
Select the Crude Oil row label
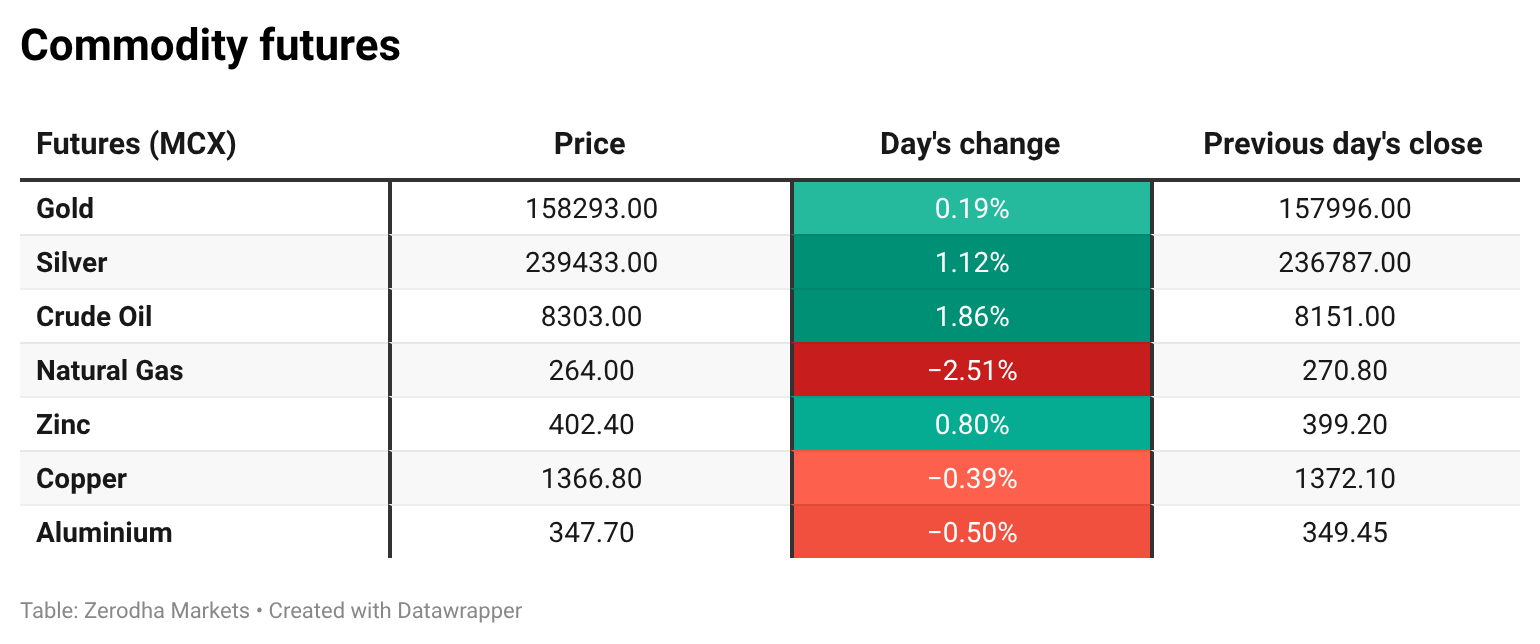pos(94,317)
